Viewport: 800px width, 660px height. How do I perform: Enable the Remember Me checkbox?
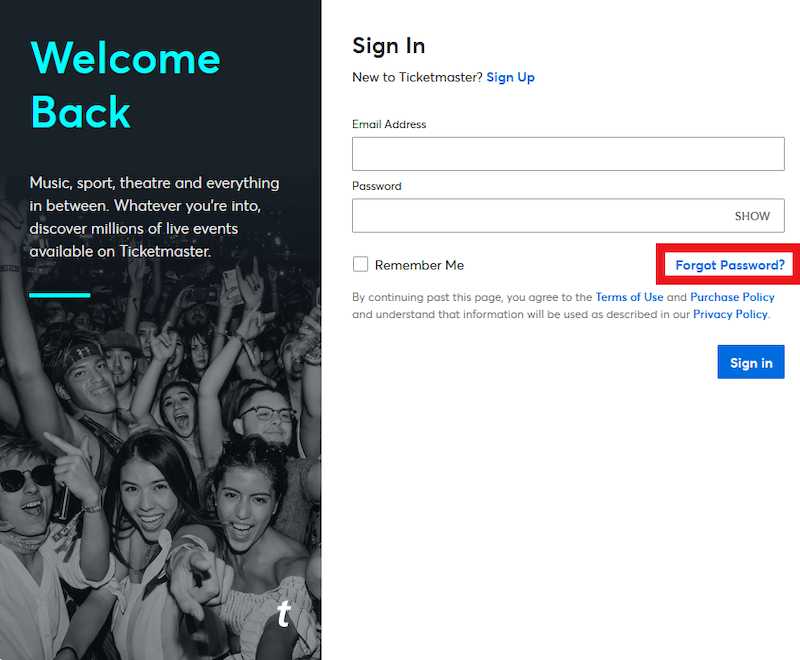(x=361, y=265)
